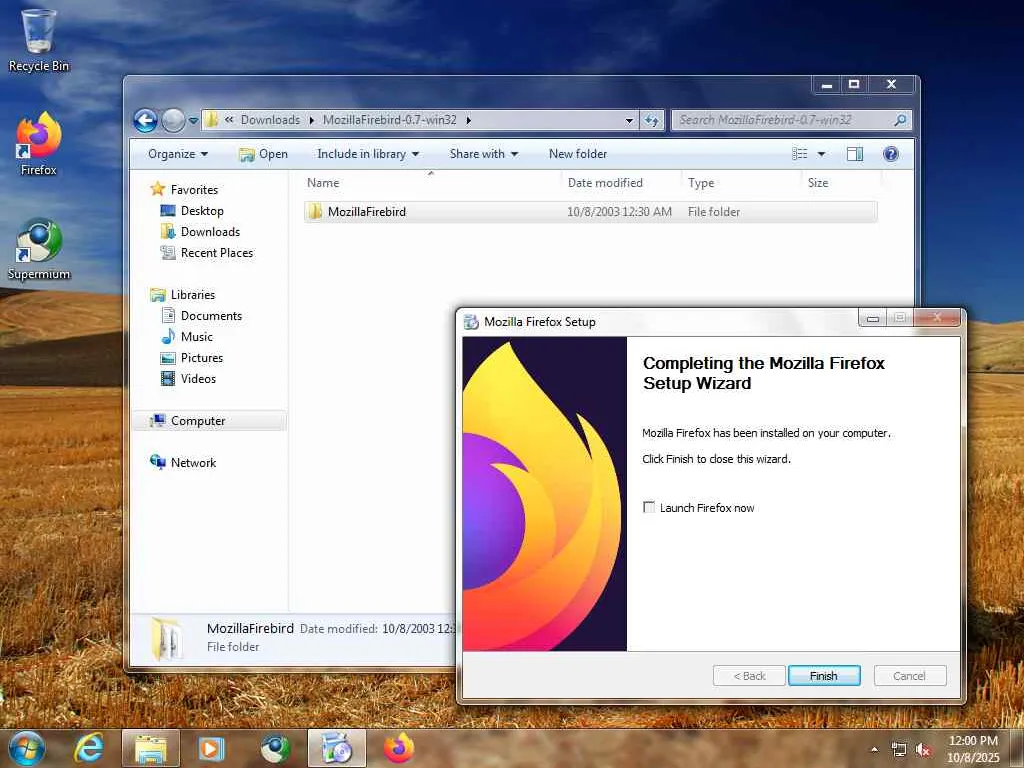
Task: Select the MozillaFirebird folder icon in file list
Action: 315,212
